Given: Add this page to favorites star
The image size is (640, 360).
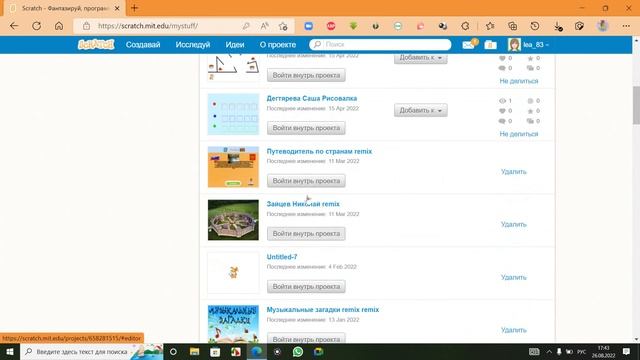Looking at the screenshot, I should [x=283, y=26].
